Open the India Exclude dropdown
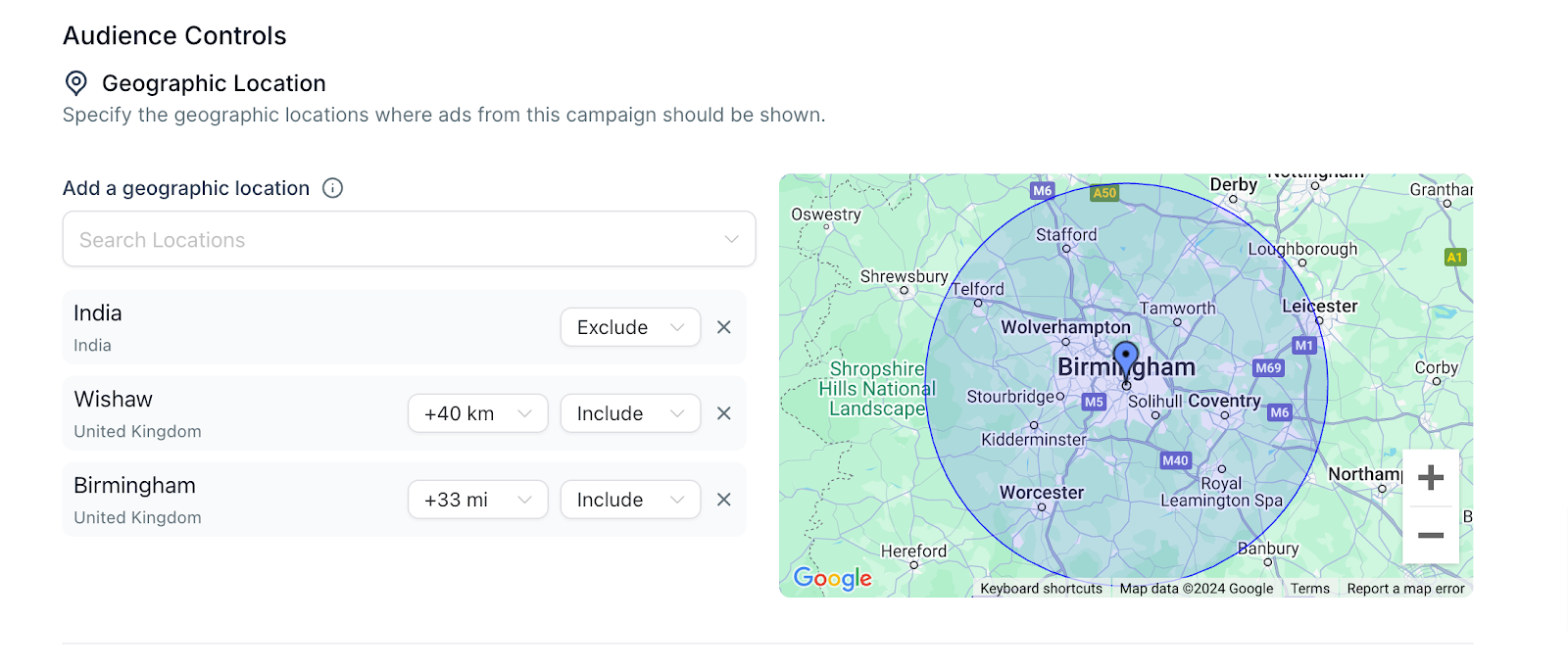The width and height of the screenshot is (1568, 671). coord(630,327)
